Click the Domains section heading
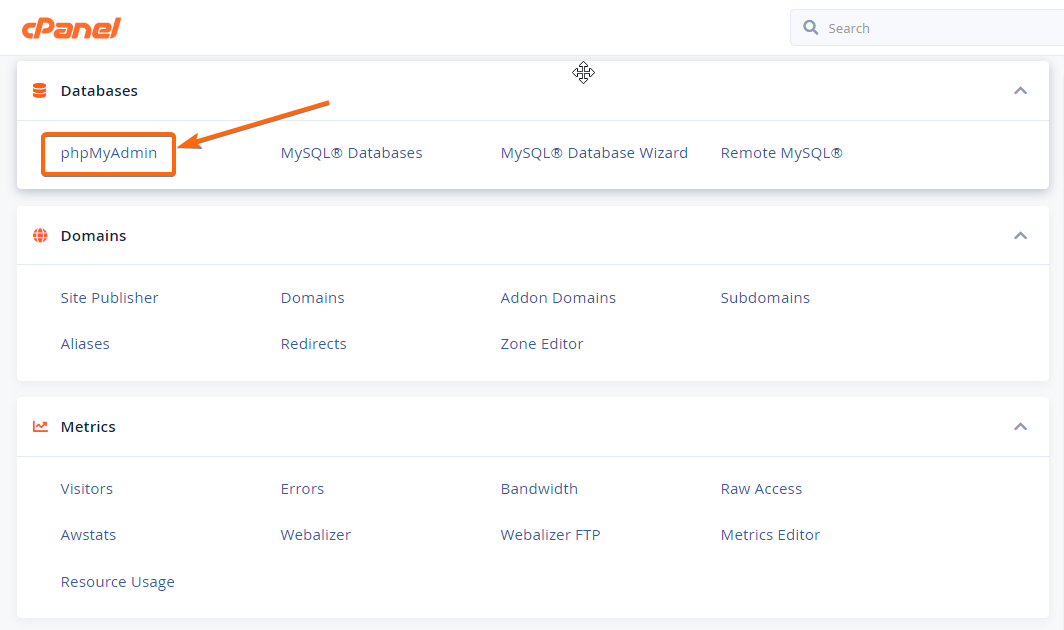The image size is (1064, 630). [x=94, y=236]
